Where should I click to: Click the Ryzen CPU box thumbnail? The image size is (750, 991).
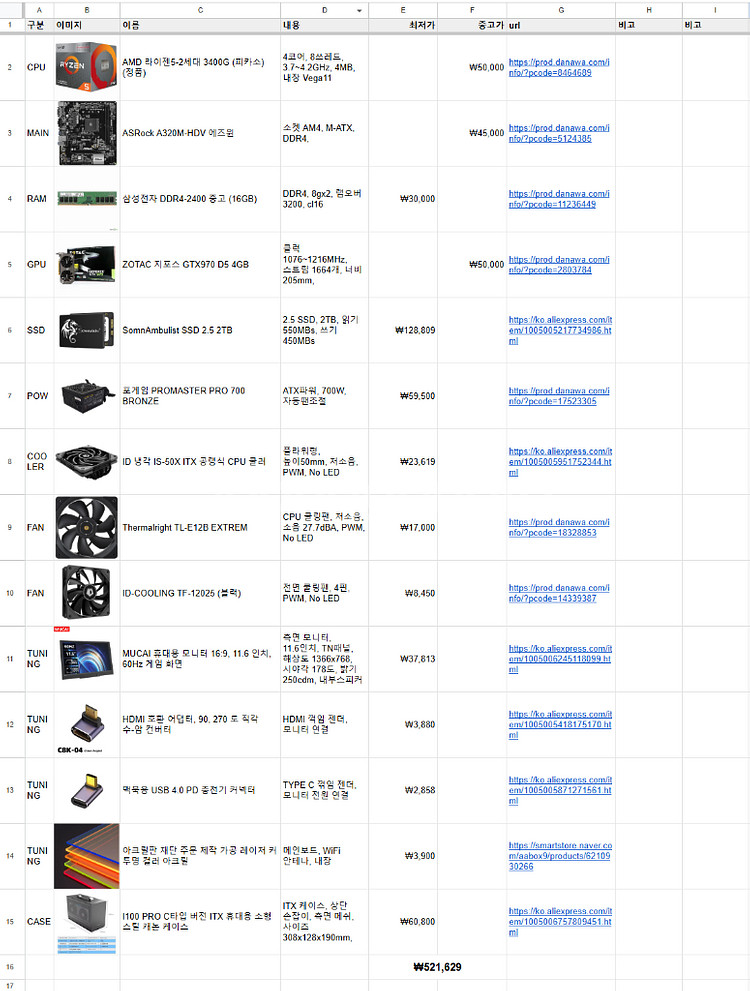pyautogui.click(x=87, y=67)
